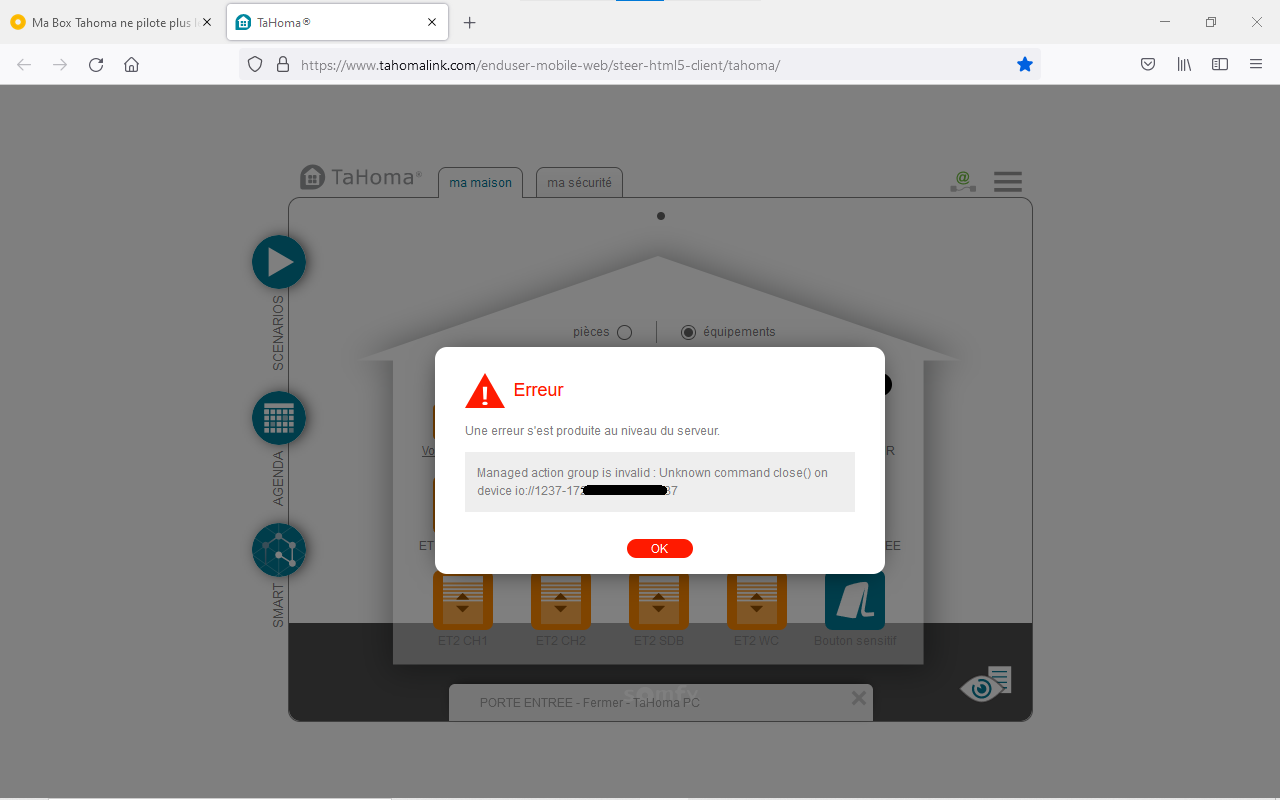Switch to Ma Box Tahoma browser tab
Screen dimensions: 1280x800
click(x=111, y=23)
